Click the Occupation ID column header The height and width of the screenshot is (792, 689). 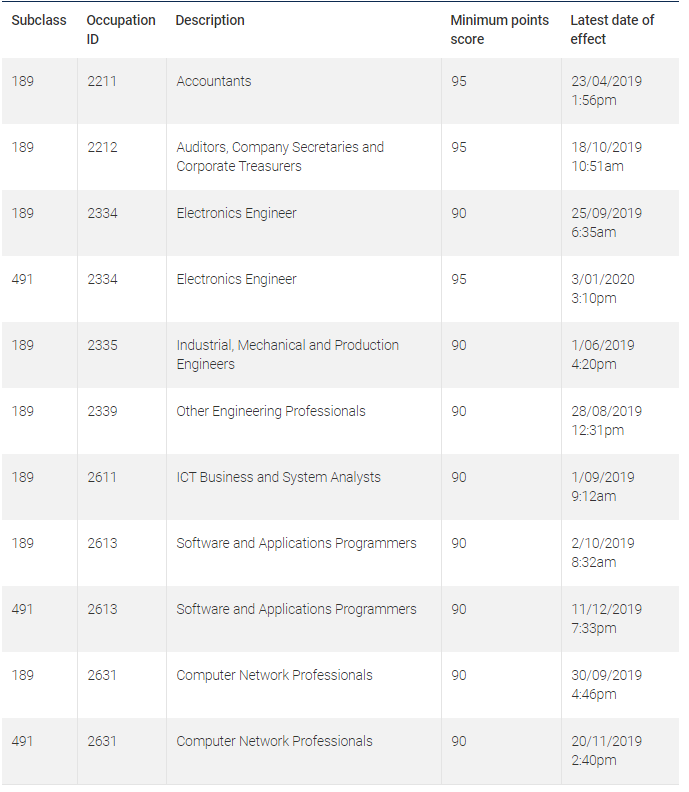tap(121, 29)
